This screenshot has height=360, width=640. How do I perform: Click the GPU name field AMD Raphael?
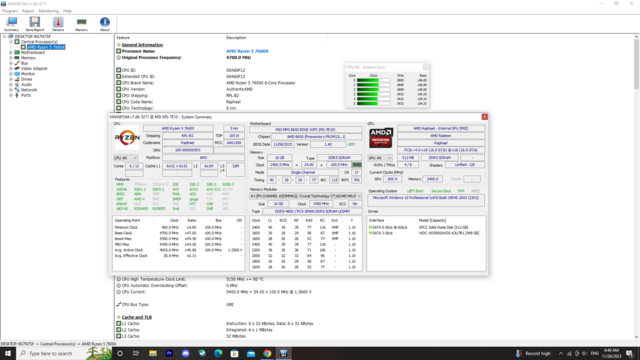pyautogui.click(x=441, y=129)
